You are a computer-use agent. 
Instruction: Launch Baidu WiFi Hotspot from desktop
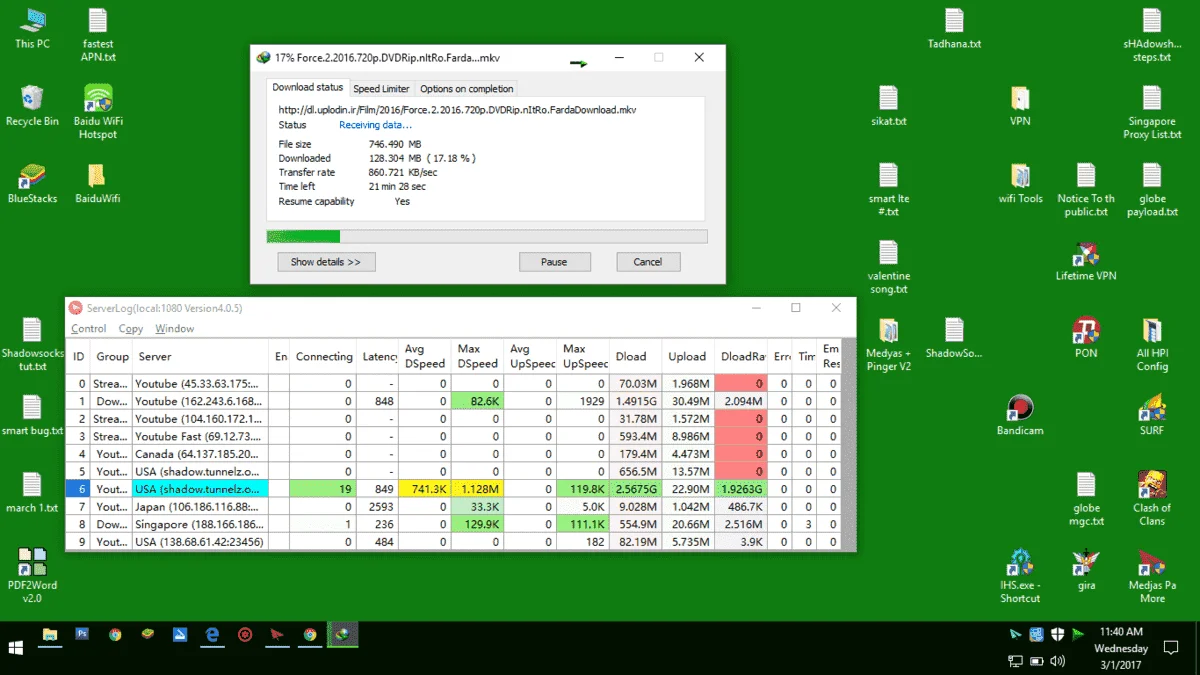coord(98,112)
